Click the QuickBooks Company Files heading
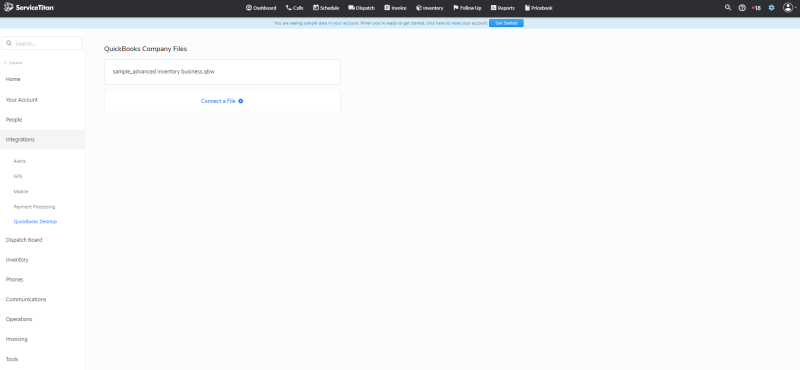800x370 pixels. click(x=145, y=49)
